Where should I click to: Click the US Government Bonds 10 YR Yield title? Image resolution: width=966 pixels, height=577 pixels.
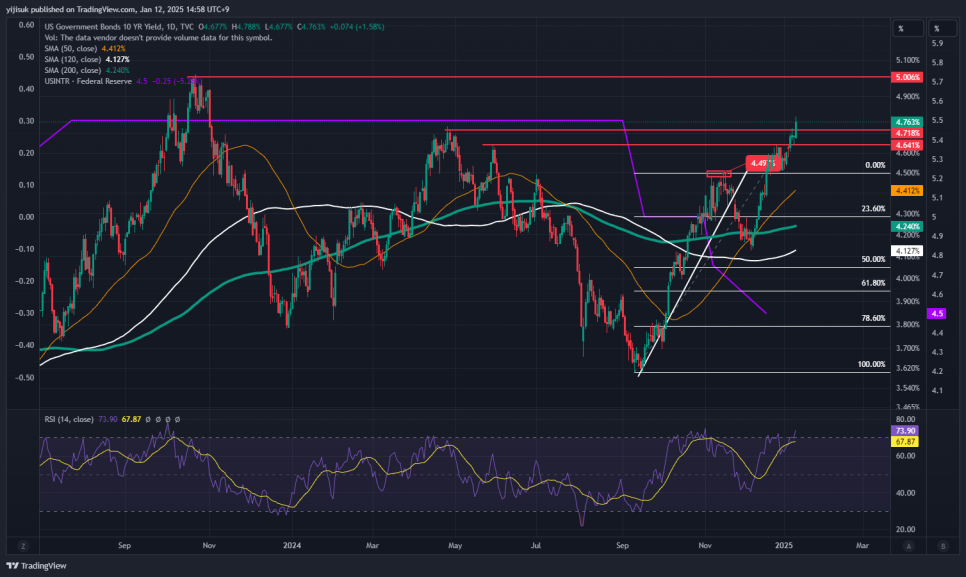[104, 27]
